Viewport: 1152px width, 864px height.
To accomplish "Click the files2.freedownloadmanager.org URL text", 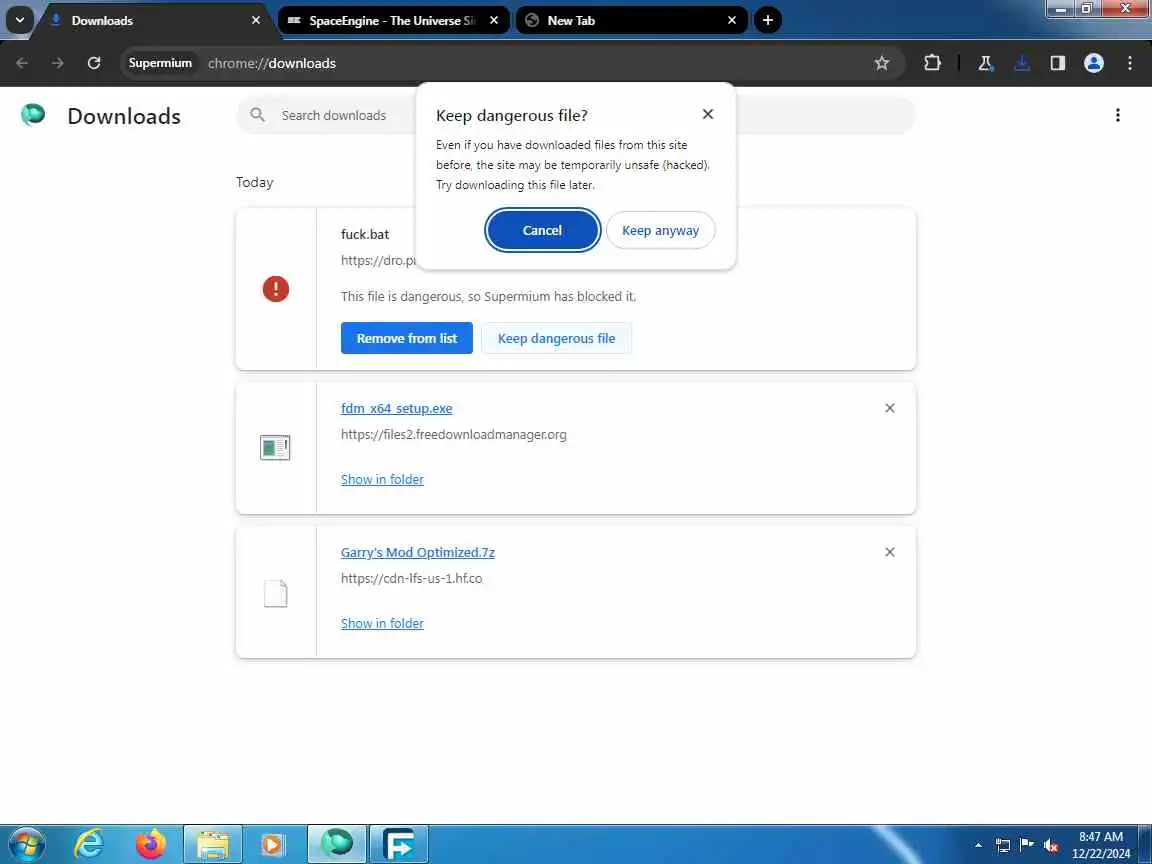I will point(453,434).
